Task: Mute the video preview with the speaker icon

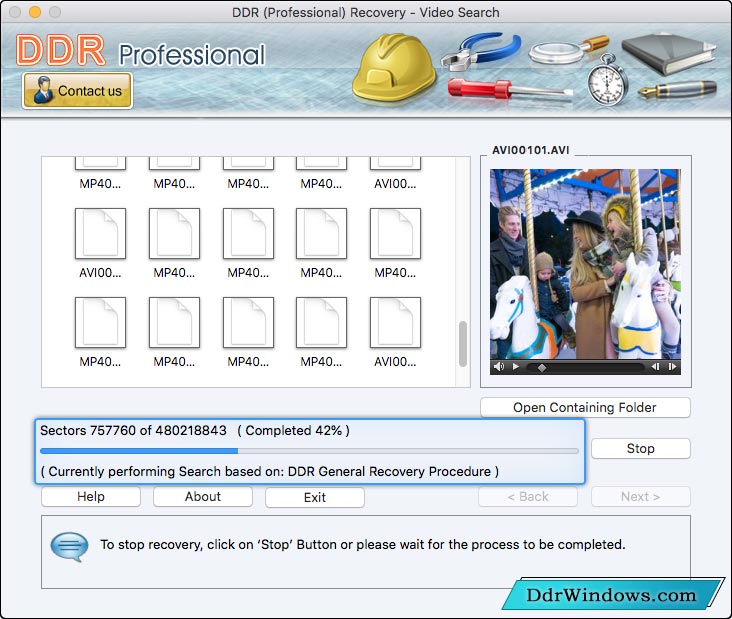Action: [499, 367]
